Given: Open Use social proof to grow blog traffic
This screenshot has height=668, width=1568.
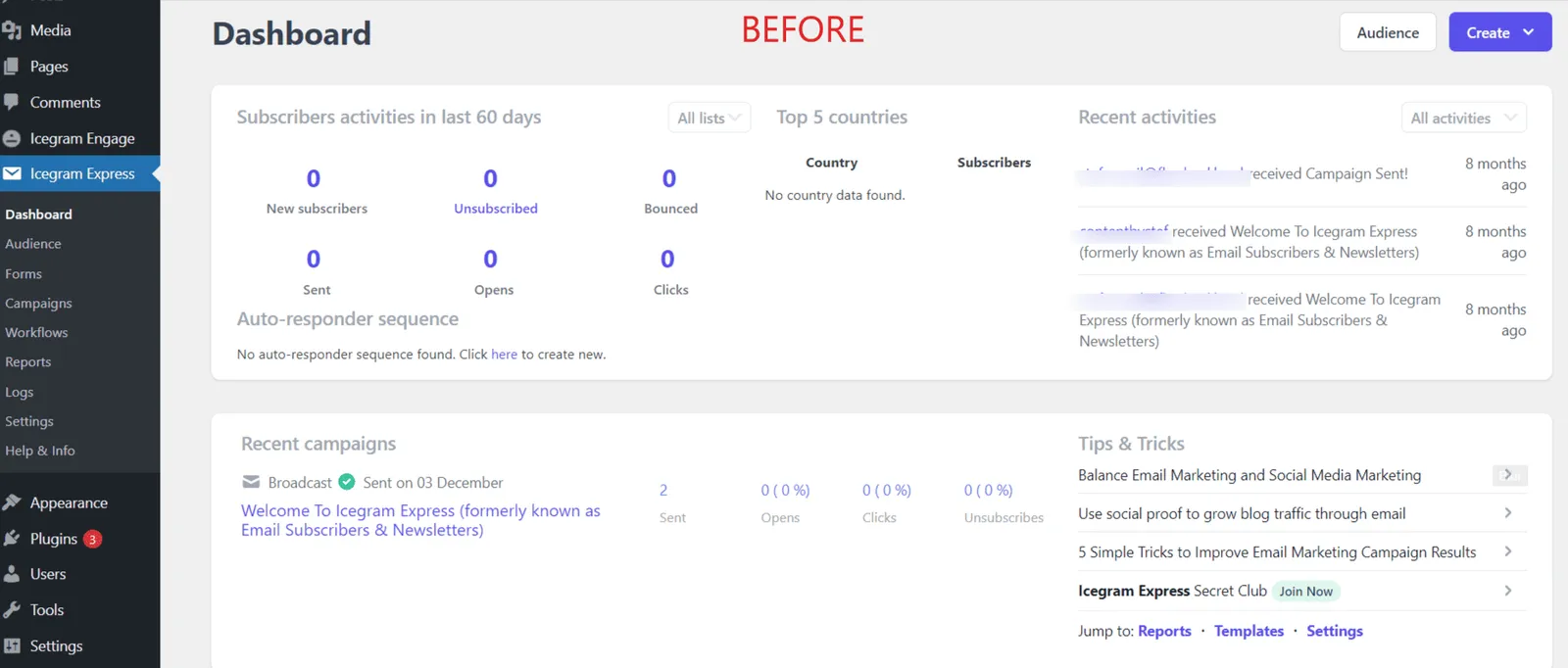Looking at the screenshot, I should click(x=1242, y=513).
